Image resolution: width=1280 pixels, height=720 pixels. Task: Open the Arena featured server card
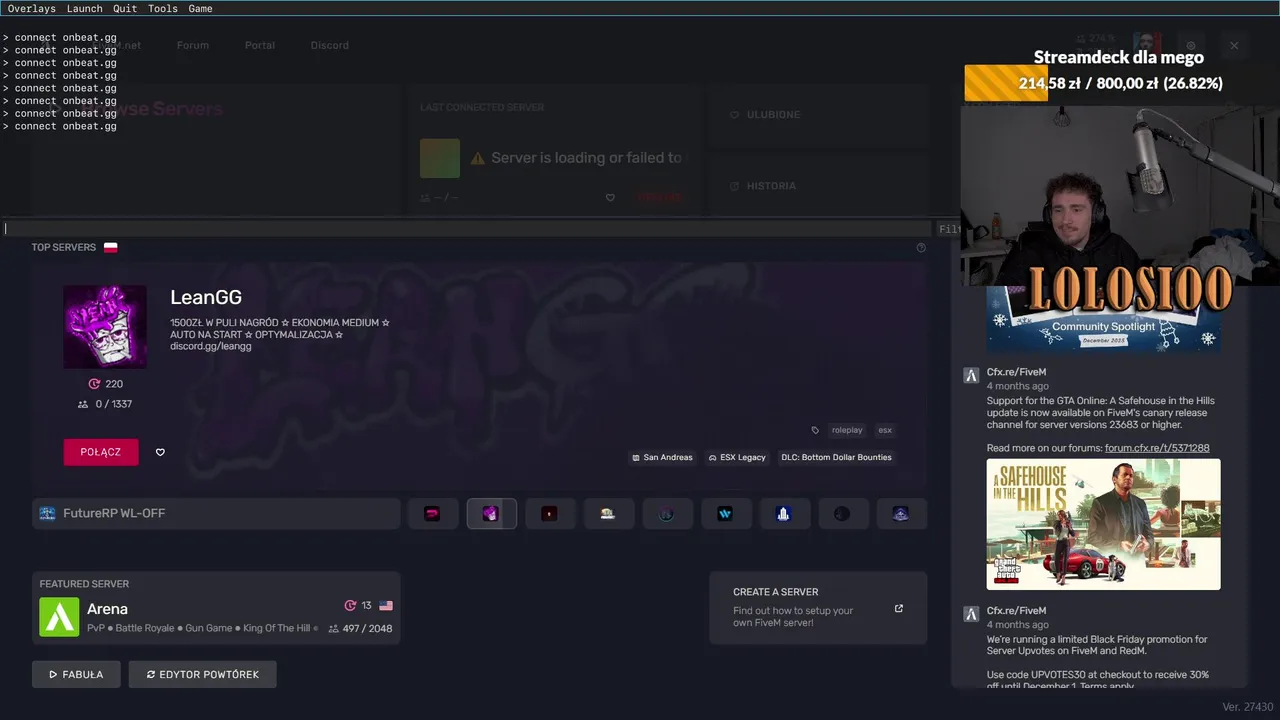(x=216, y=608)
